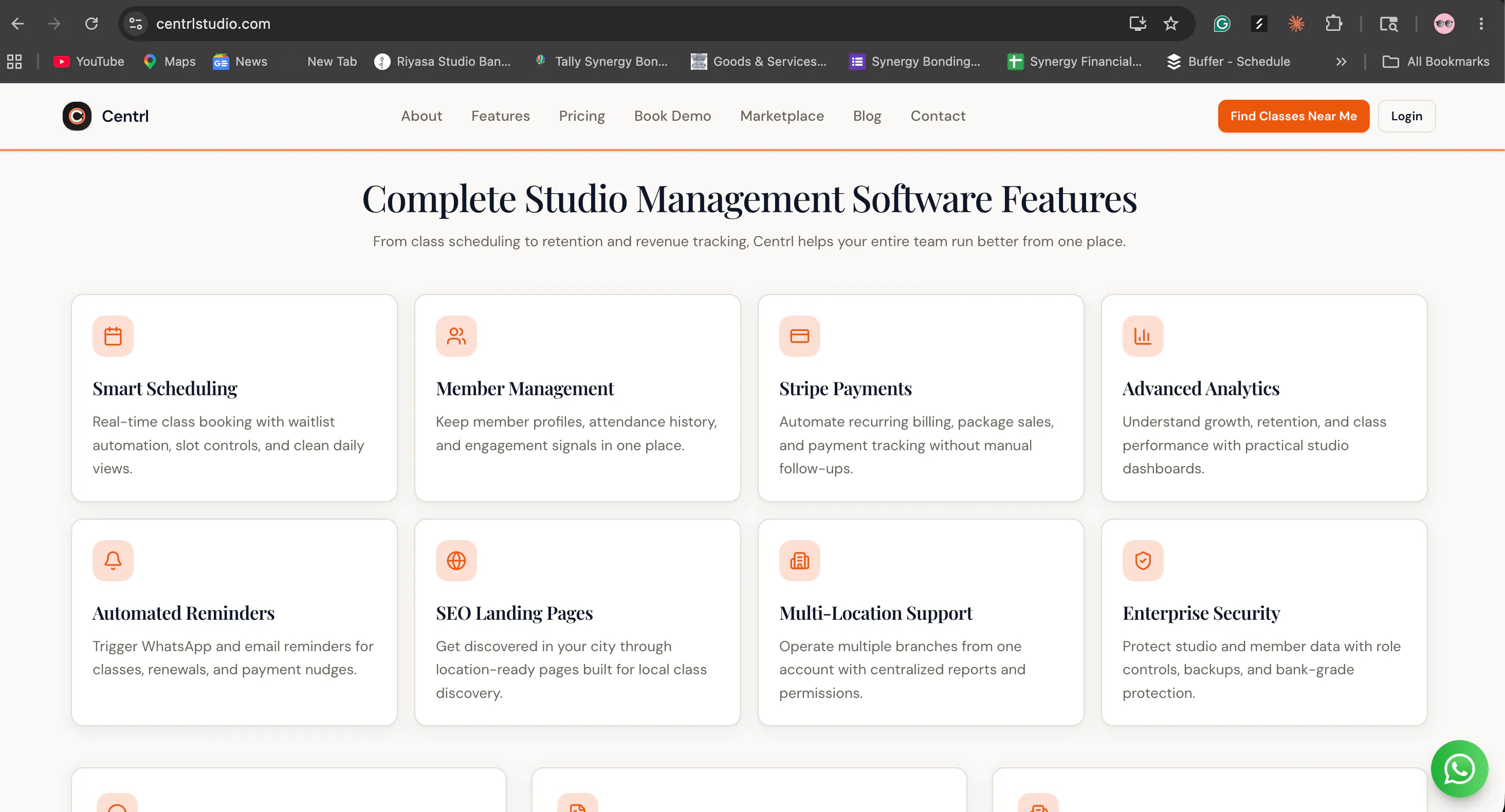The width and height of the screenshot is (1505, 812).
Task: Click the Automated Reminders heading
Action: [x=183, y=613]
